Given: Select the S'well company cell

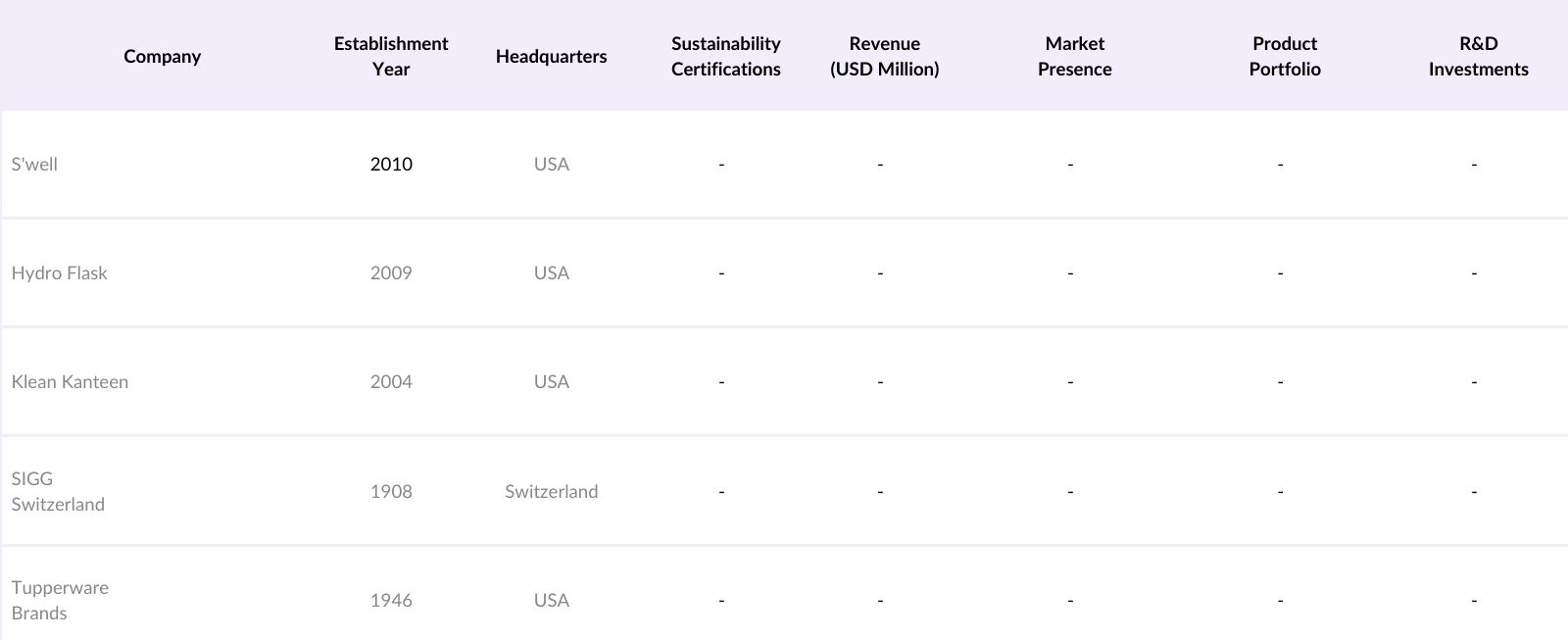Looking at the screenshot, I should point(34,164).
